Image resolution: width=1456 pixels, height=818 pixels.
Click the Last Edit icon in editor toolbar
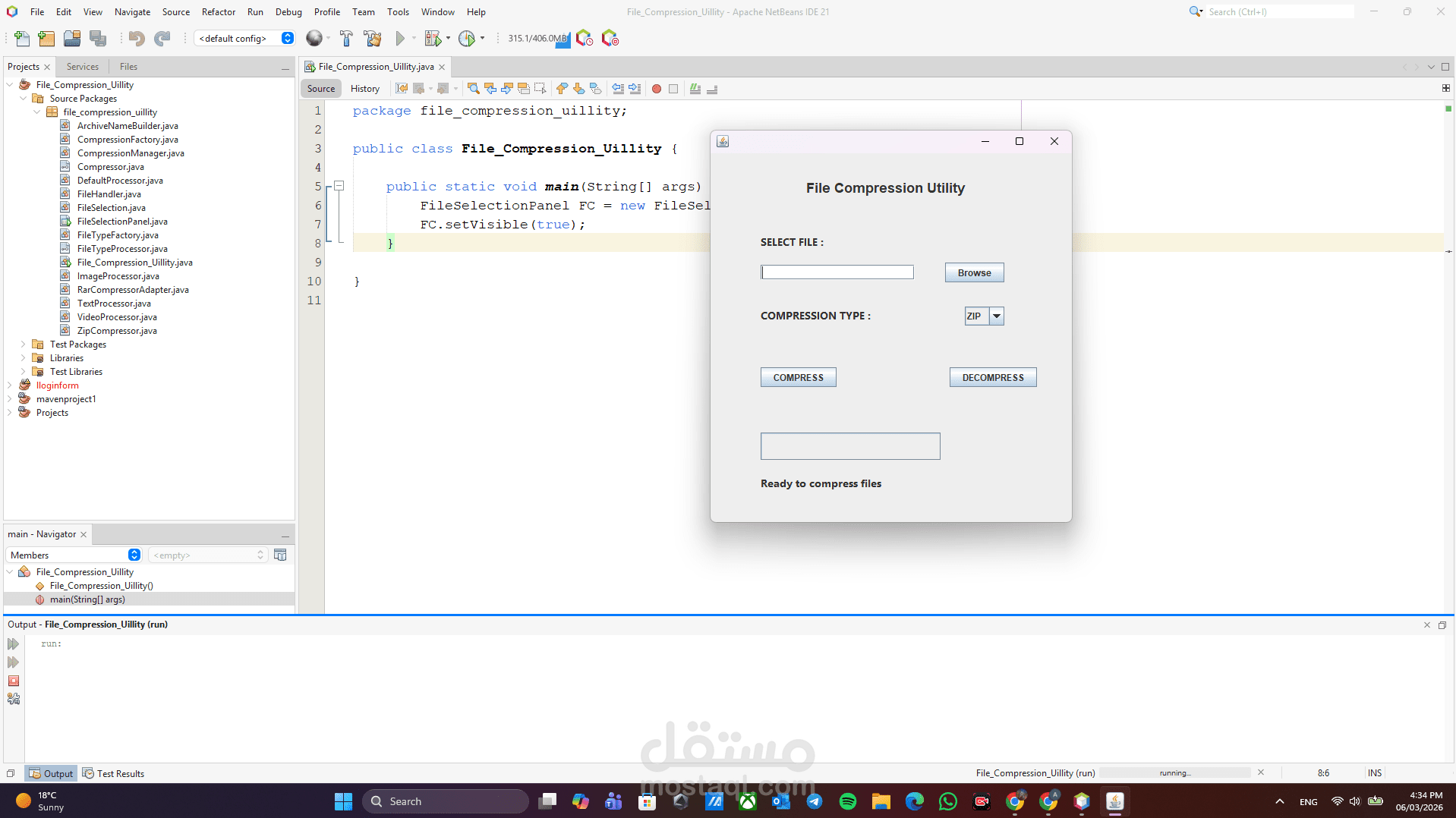402,89
